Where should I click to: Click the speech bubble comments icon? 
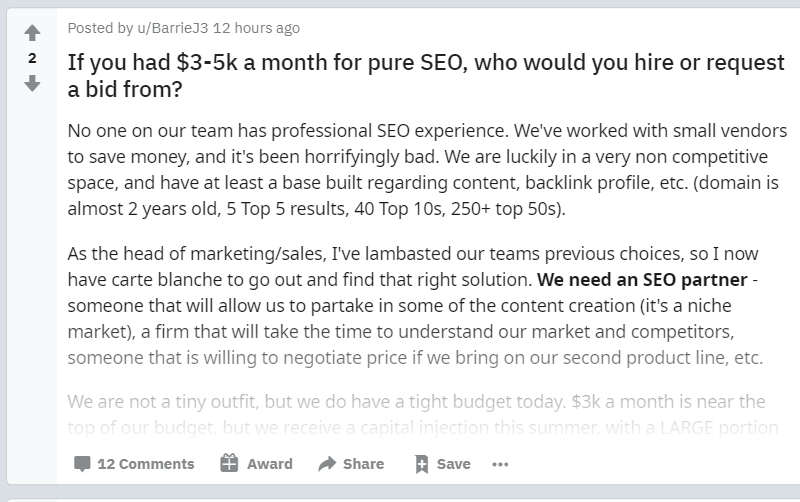coord(82,464)
